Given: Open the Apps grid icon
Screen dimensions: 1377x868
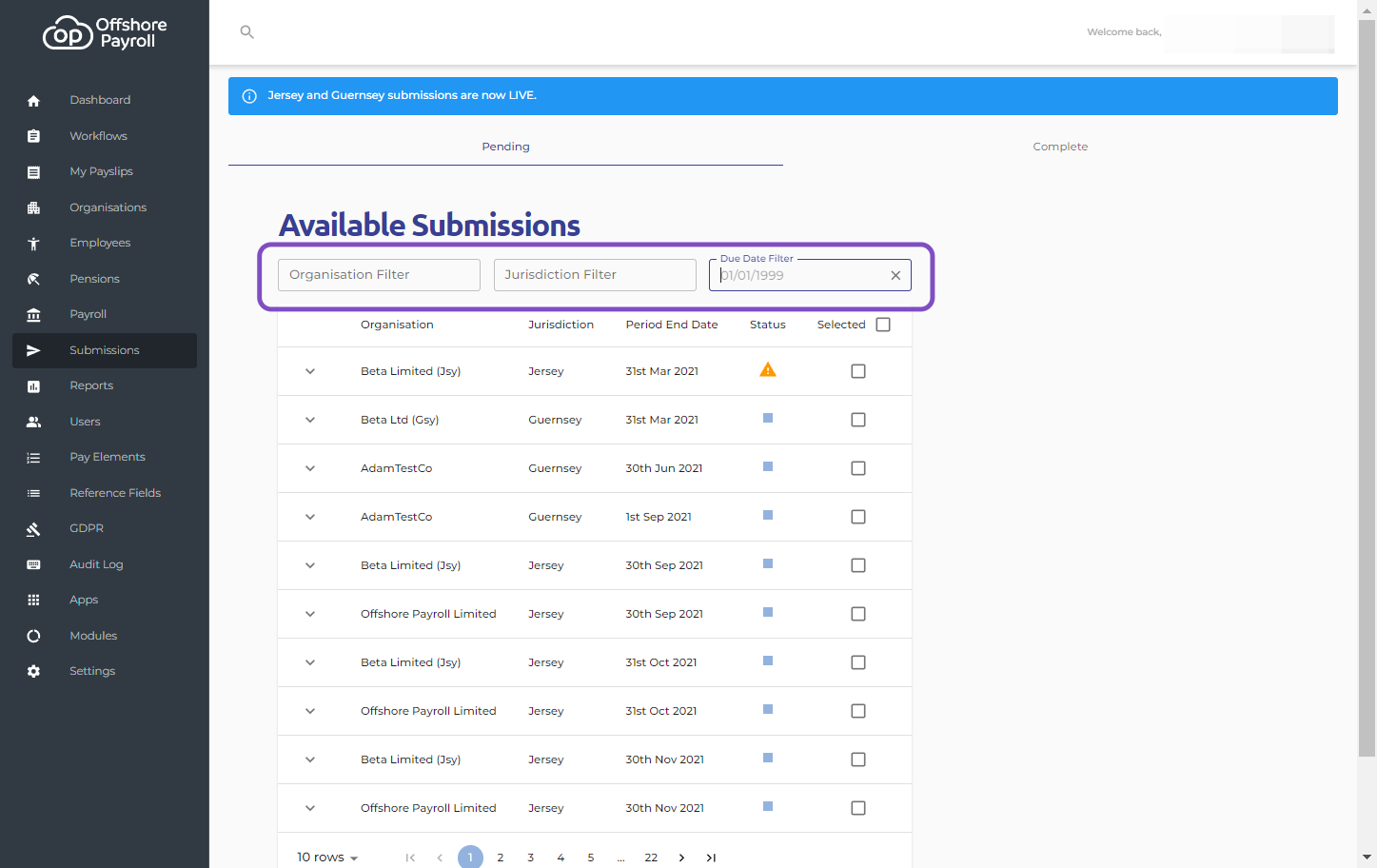Looking at the screenshot, I should point(33,601).
